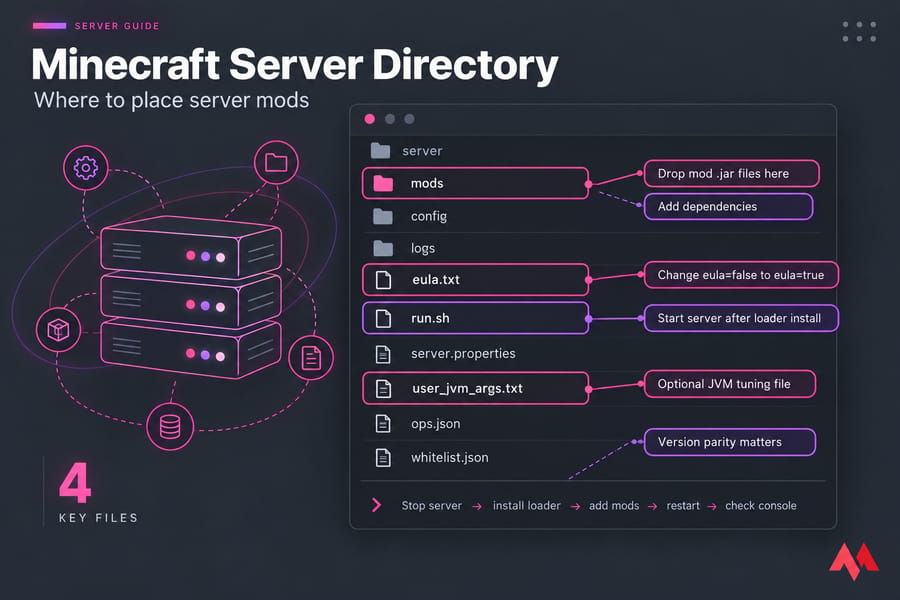Click the large pink number 4

75,482
